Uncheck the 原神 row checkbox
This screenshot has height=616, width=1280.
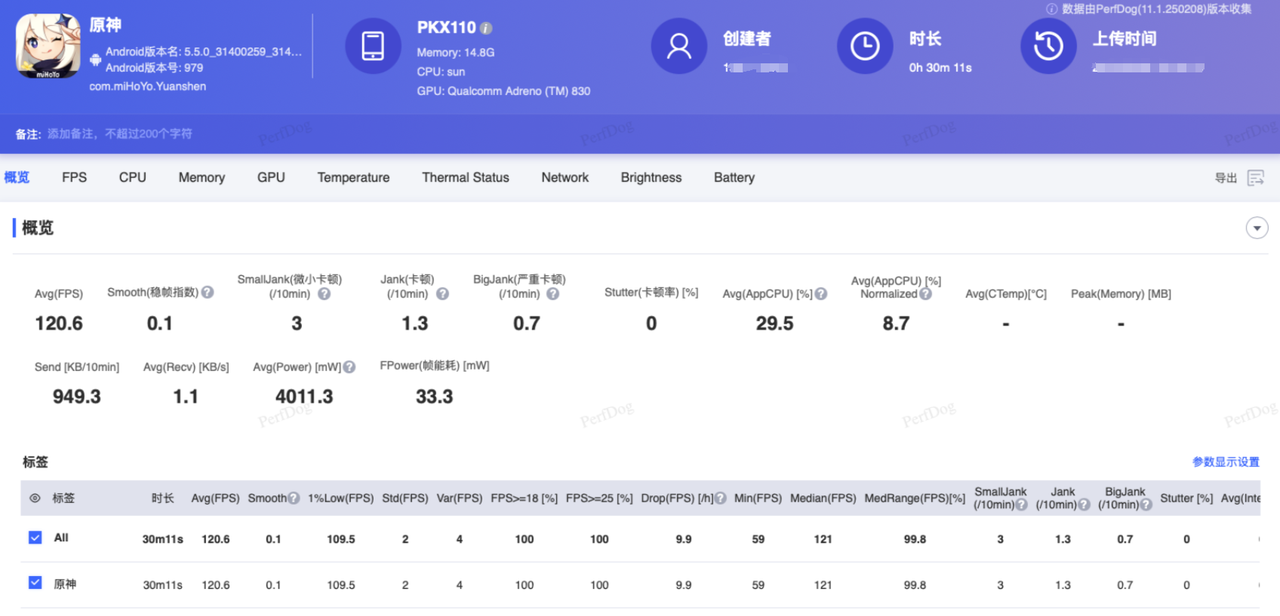(35, 583)
